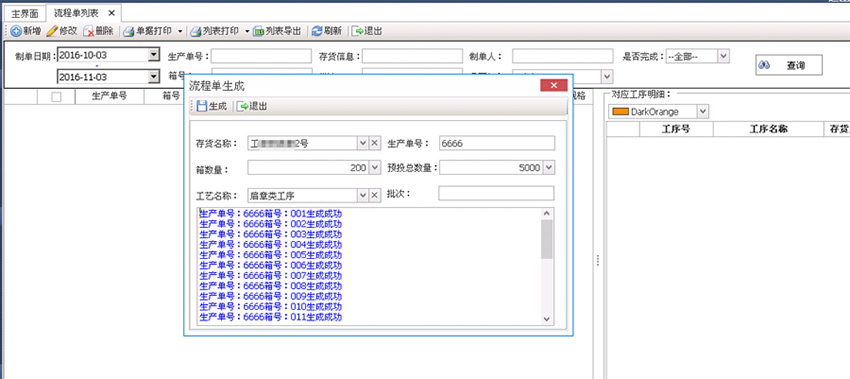
Task: Click the 单据打印 printer icon
Action: pos(128,31)
